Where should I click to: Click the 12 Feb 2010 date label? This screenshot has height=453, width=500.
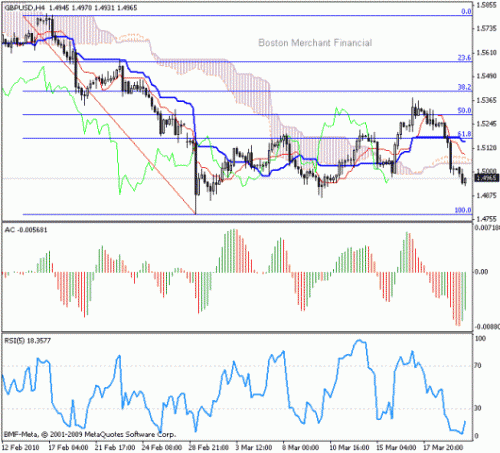(21, 447)
